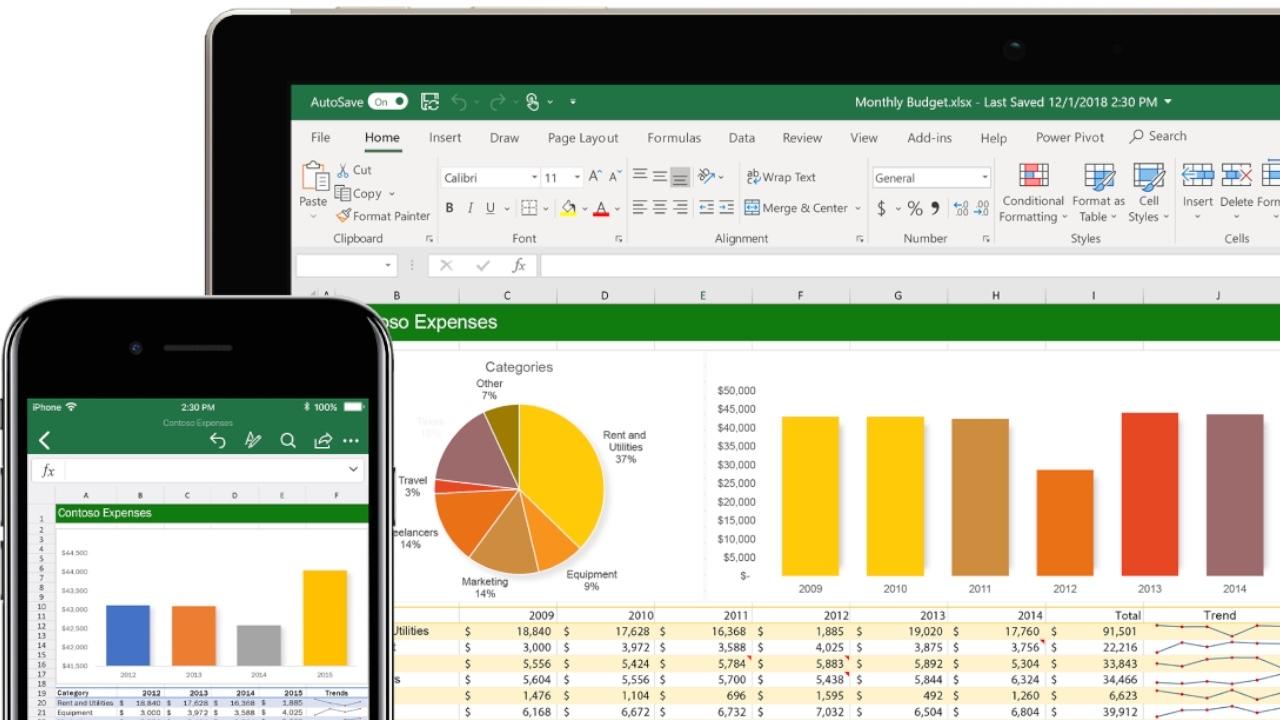Turn off the AutoSave switch
1280x720 pixels.
(388, 102)
